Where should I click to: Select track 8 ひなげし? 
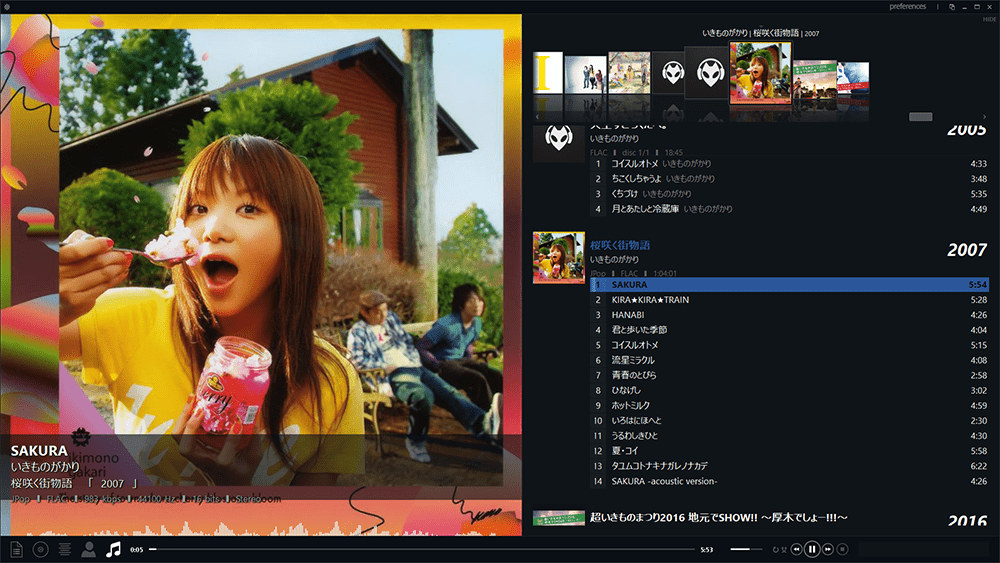coord(790,390)
